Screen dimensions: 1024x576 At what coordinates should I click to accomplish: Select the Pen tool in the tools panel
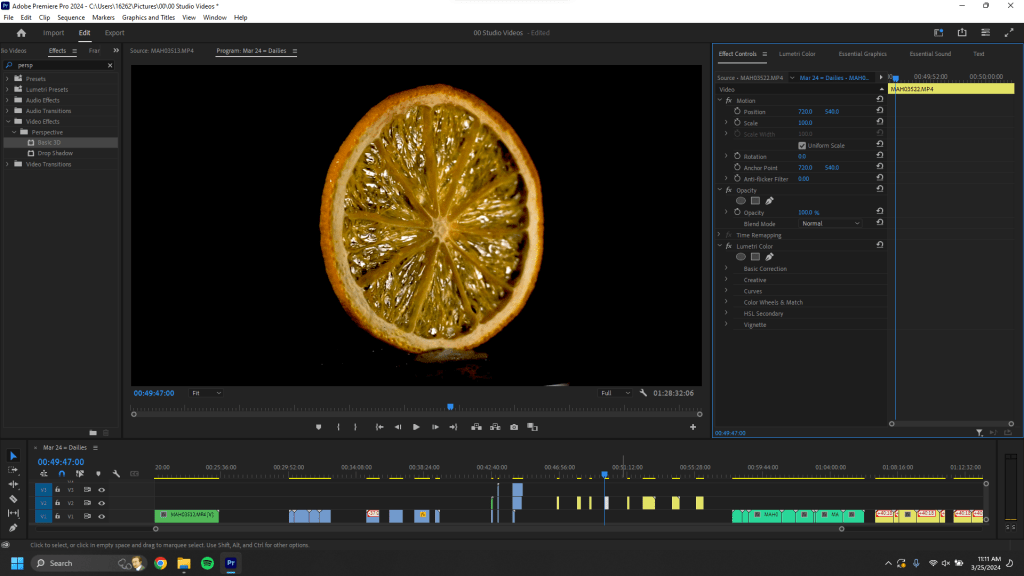pos(13,527)
